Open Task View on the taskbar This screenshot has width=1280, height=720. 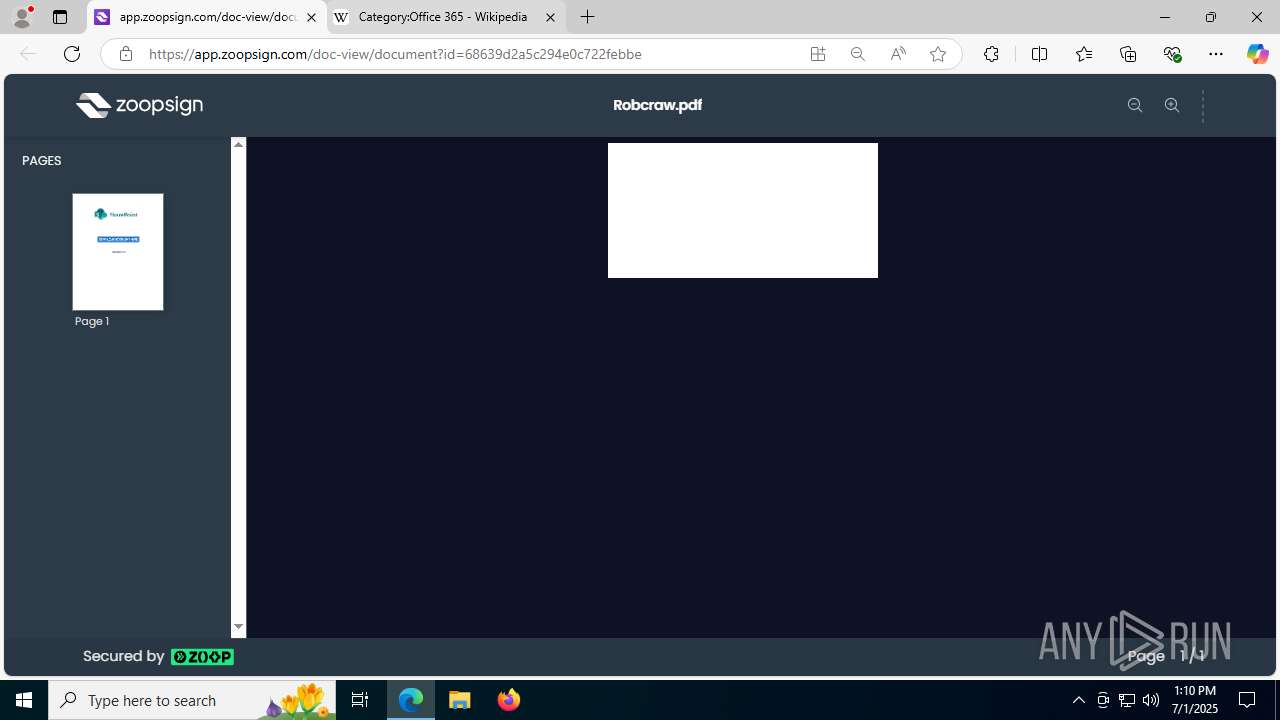[x=360, y=700]
